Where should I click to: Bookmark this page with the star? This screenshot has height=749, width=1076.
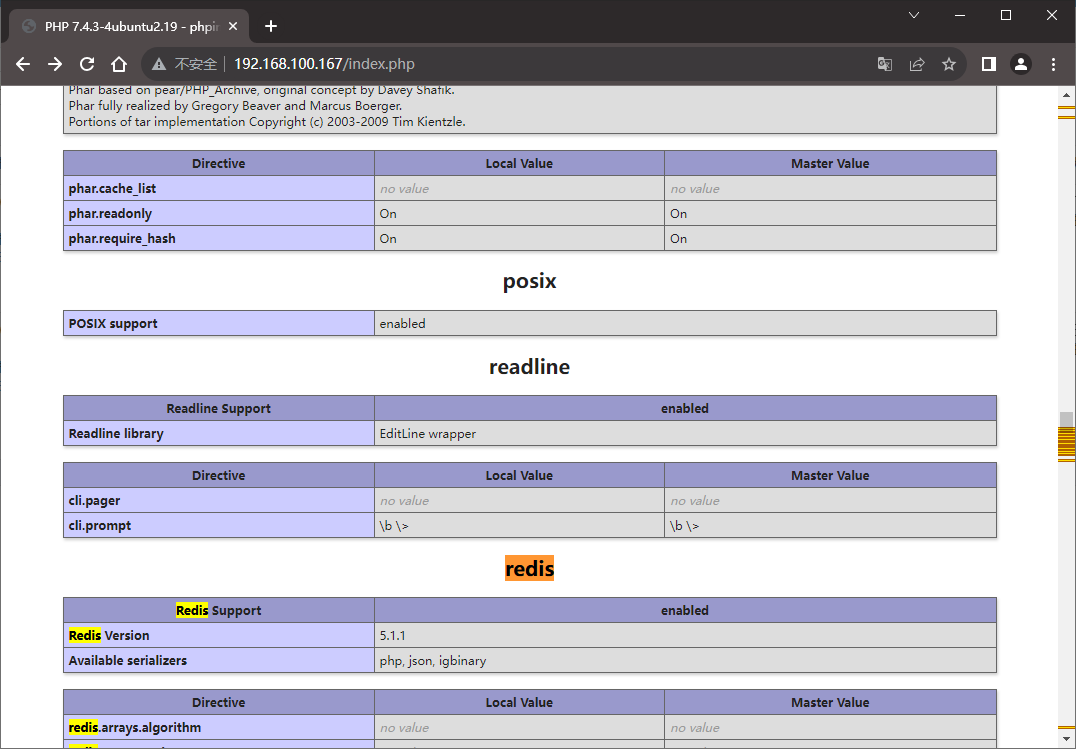tap(949, 64)
